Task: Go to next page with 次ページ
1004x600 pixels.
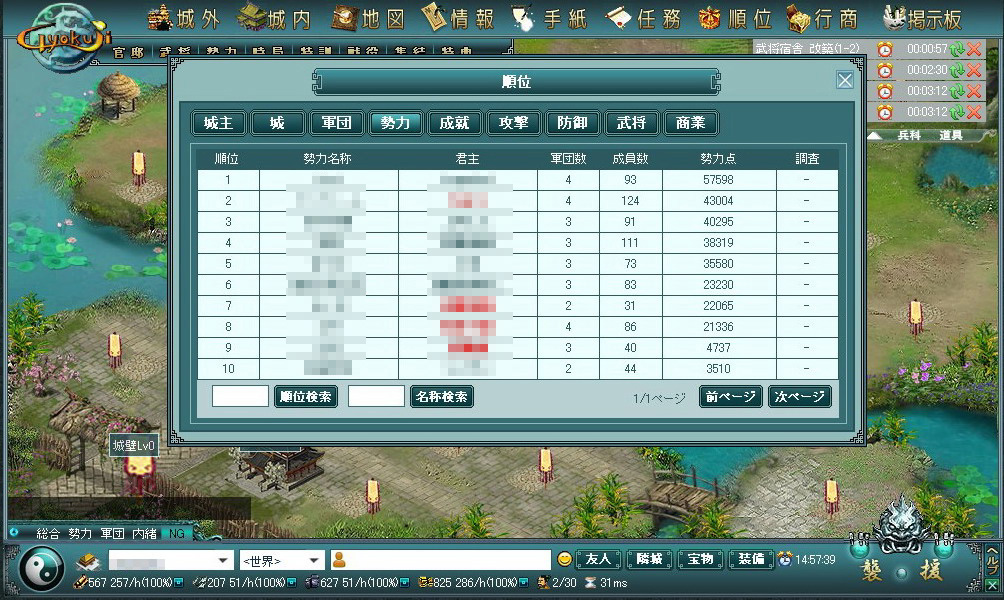Action: 800,396
